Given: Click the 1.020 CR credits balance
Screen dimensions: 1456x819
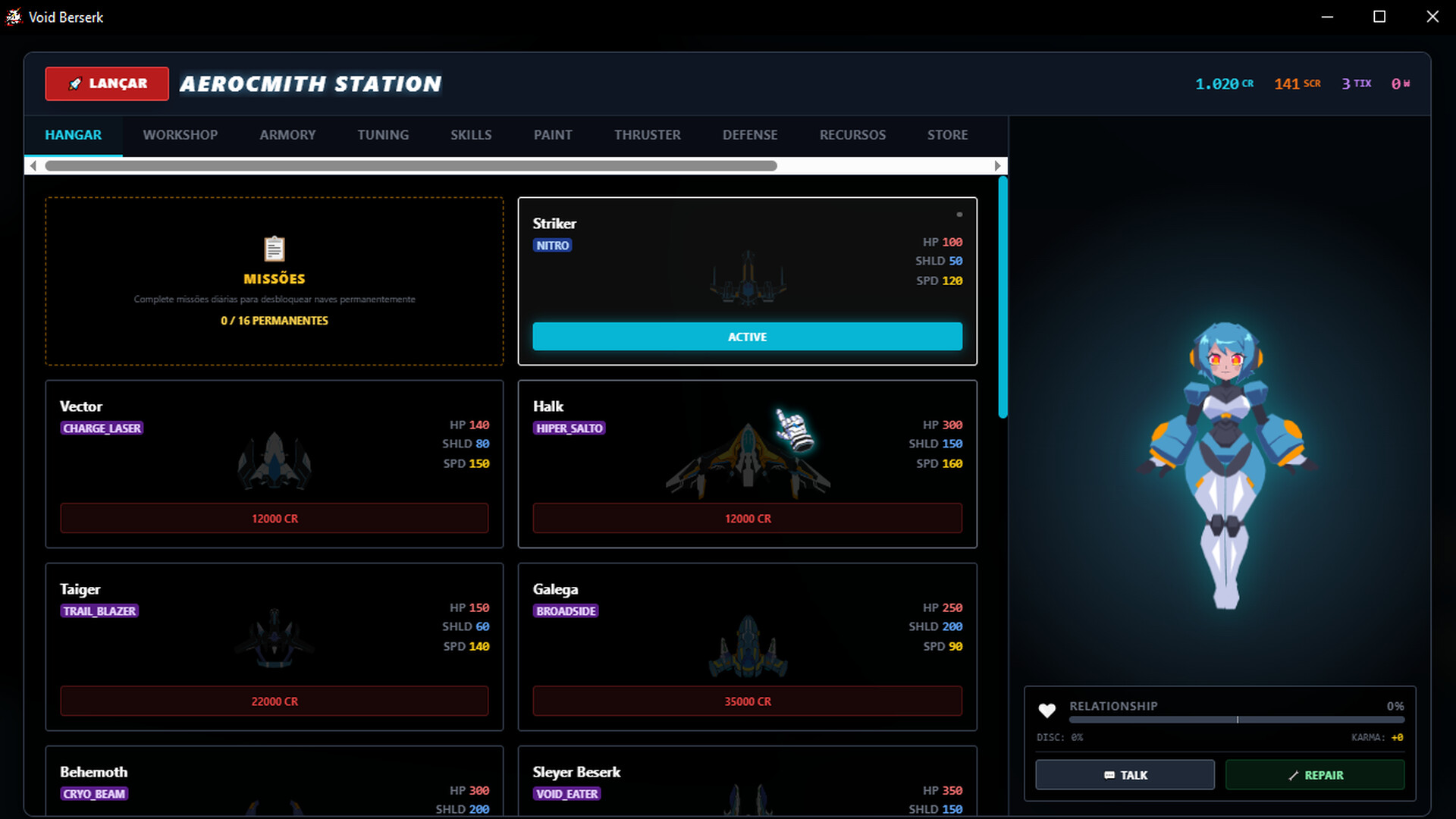Looking at the screenshot, I should point(1224,83).
